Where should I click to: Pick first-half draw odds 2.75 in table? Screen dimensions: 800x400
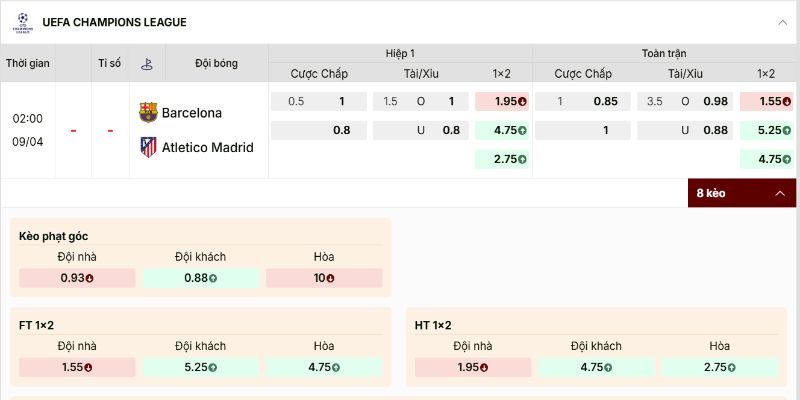pyautogui.click(x=502, y=159)
